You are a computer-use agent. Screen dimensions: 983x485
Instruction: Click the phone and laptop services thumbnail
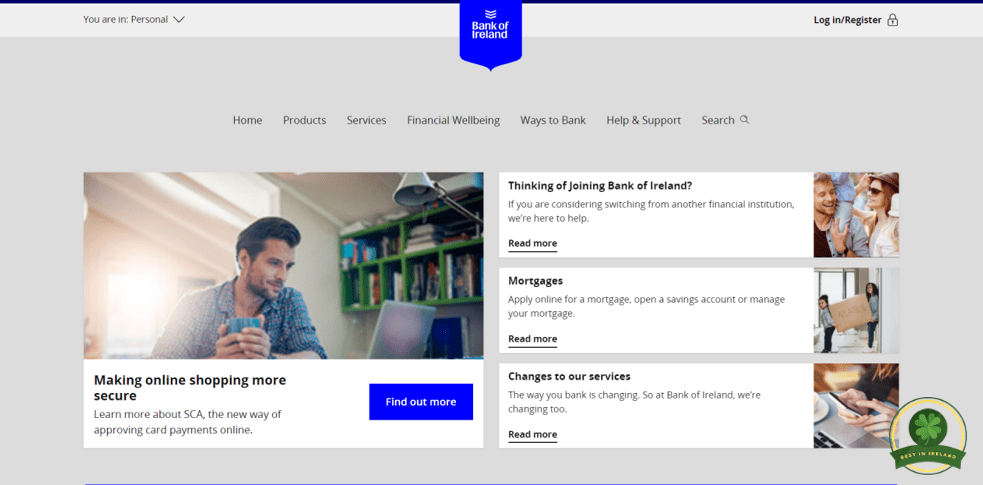pyautogui.click(x=856, y=406)
